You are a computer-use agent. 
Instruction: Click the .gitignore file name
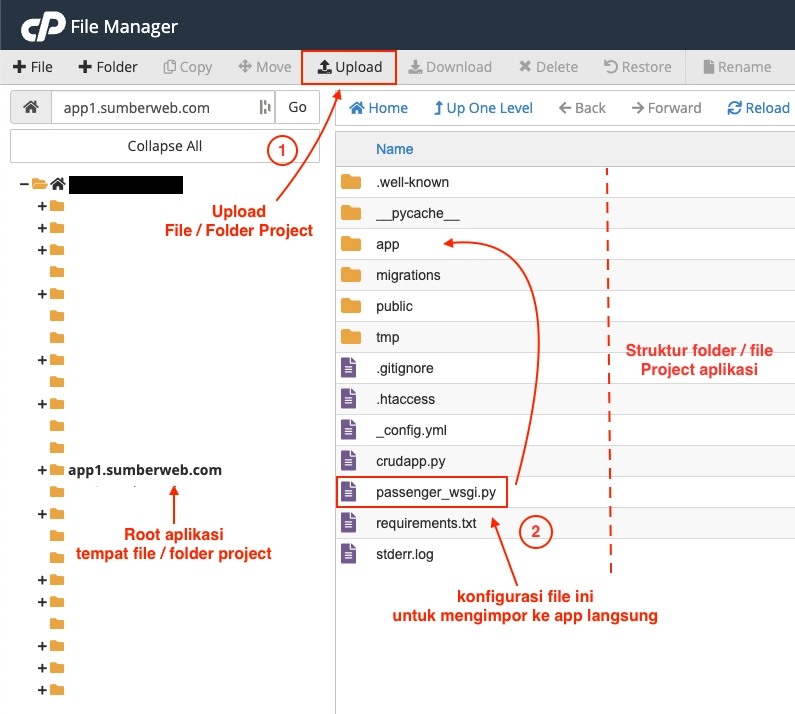point(405,368)
